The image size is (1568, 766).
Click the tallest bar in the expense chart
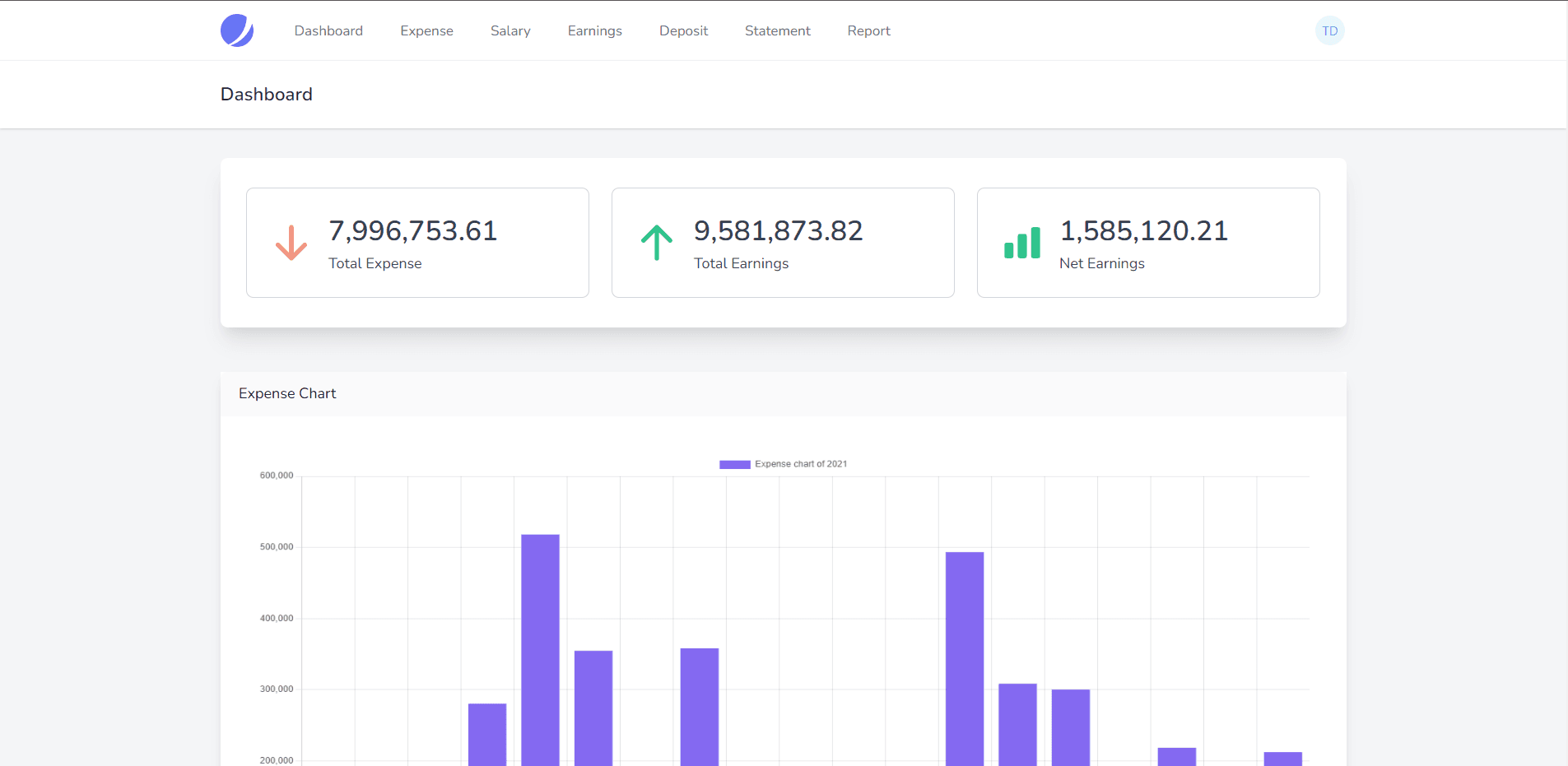pos(540,650)
